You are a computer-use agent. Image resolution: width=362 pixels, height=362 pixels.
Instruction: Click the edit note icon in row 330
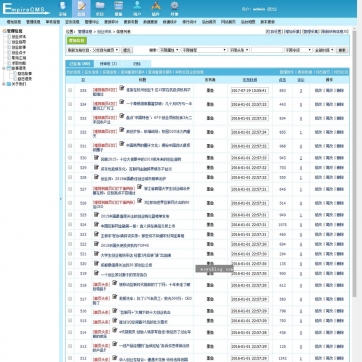[x=96, y=157]
